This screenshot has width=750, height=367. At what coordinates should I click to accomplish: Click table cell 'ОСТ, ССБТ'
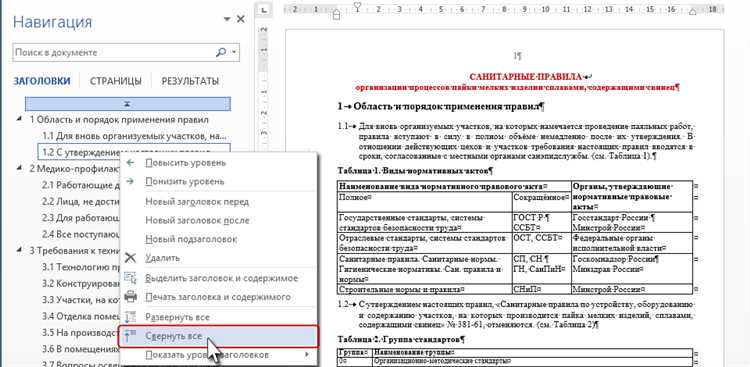(x=541, y=242)
